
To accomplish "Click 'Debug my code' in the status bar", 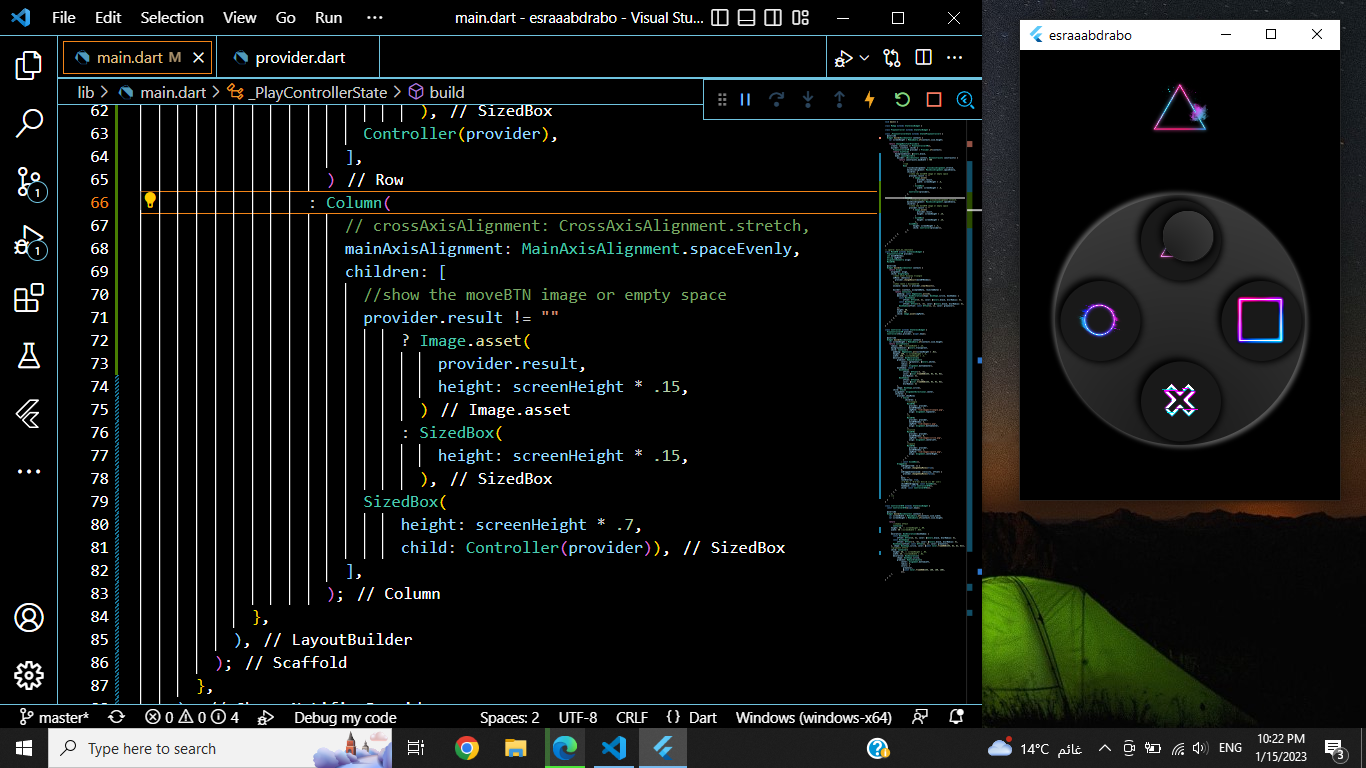I will [345, 717].
